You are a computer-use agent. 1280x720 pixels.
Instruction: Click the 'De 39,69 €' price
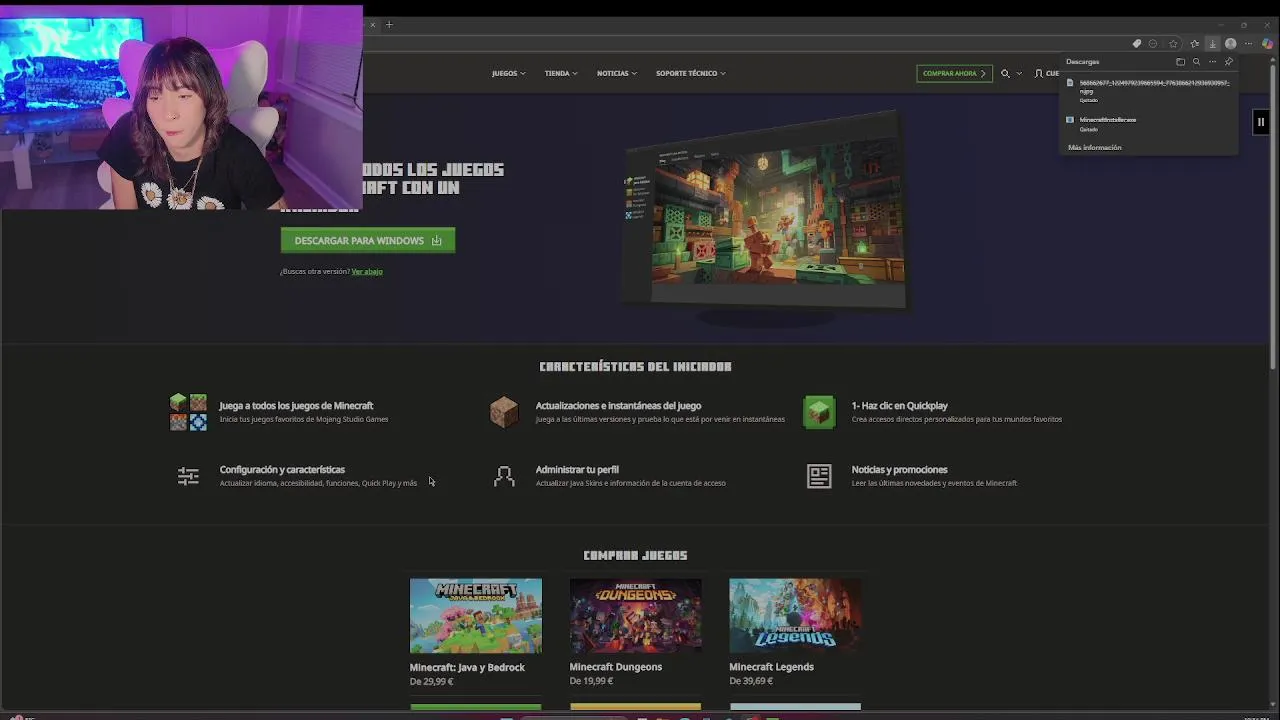tap(751, 681)
